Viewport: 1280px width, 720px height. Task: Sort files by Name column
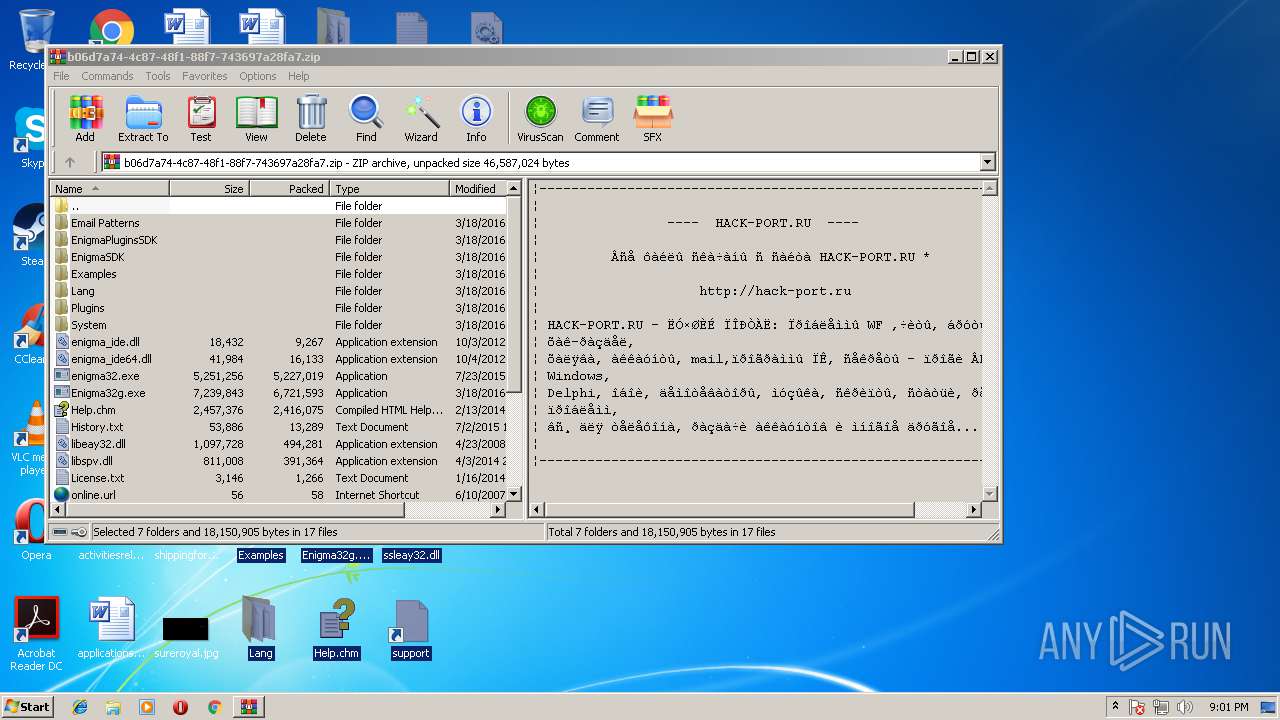click(x=110, y=188)
